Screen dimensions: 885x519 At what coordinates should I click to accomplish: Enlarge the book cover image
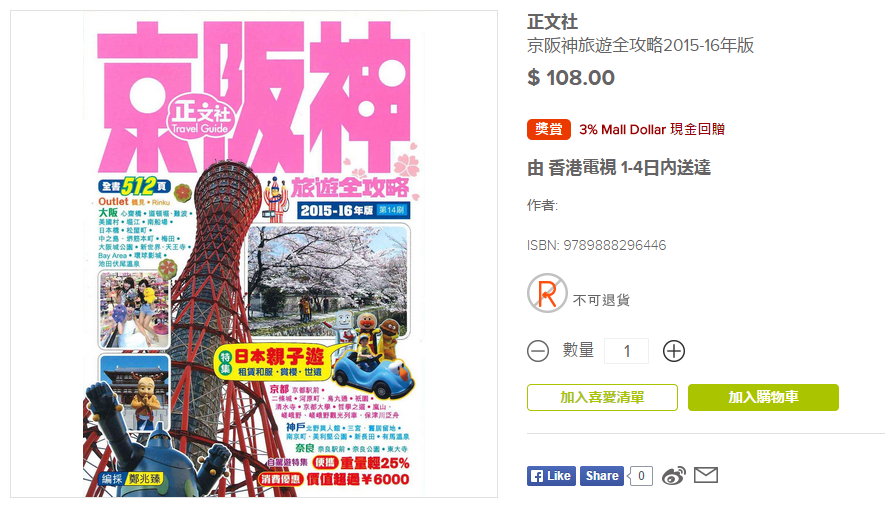253,254
